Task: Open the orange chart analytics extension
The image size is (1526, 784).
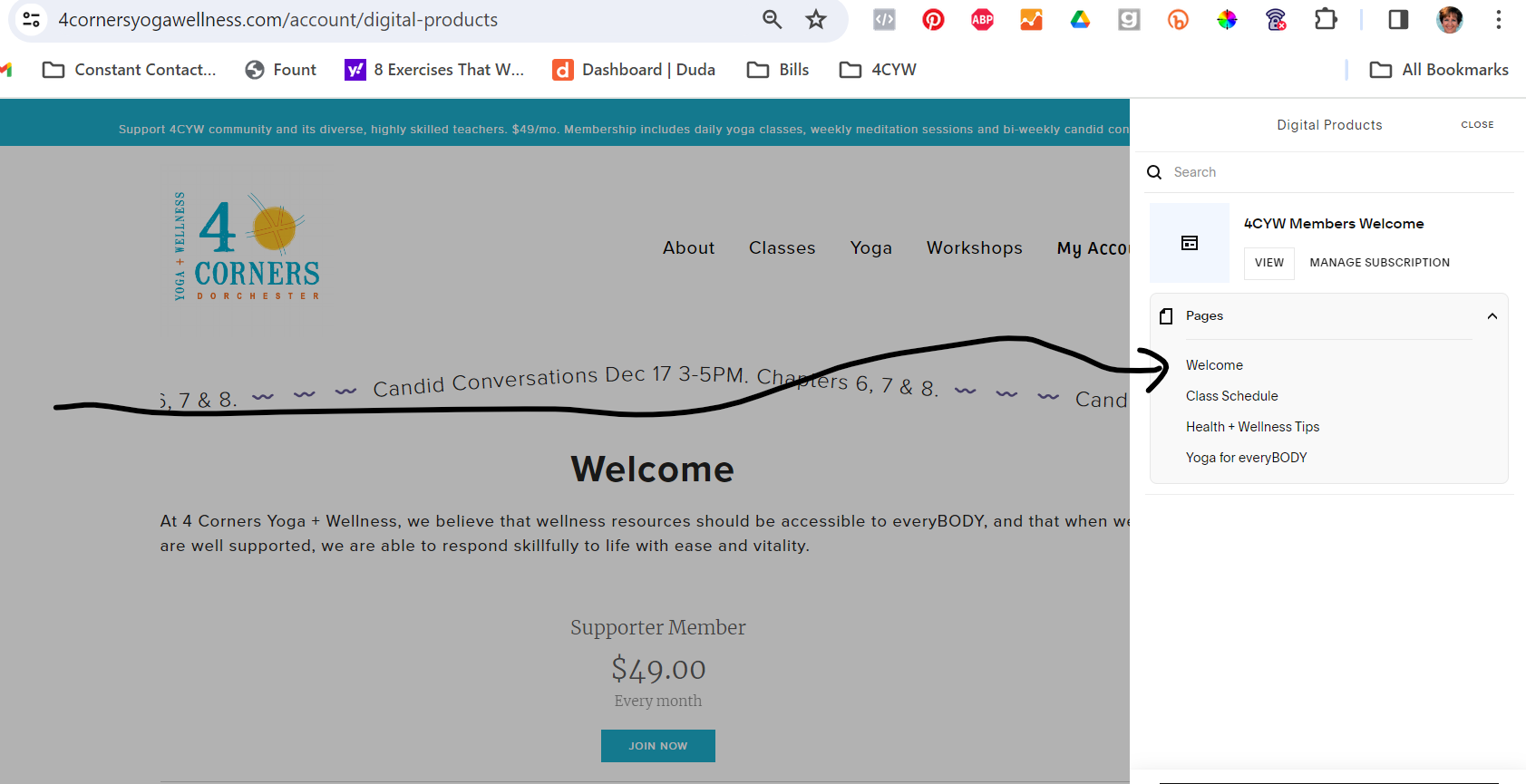Action: [1031, 19]
